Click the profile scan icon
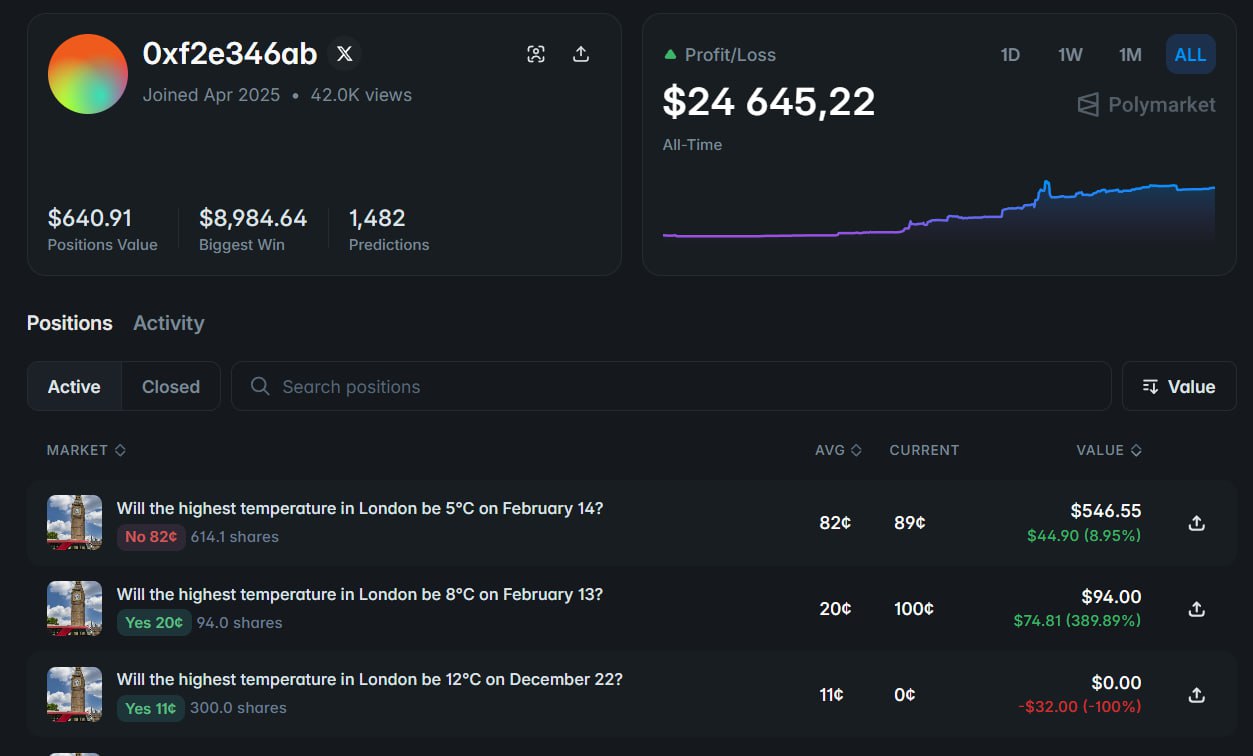This screenshot has width=1253, height=756. (536, 54)
